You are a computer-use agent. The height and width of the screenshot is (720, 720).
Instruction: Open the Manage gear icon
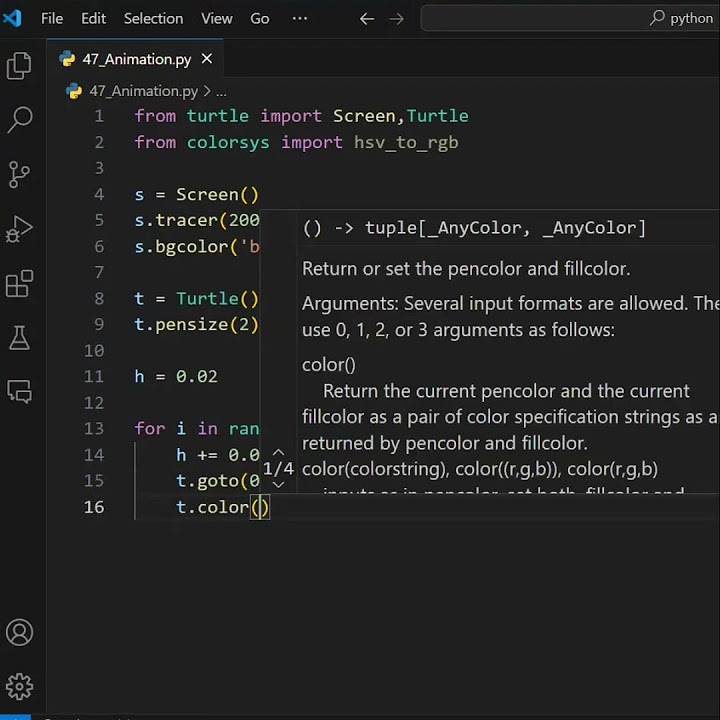click(x=19, y=686)
